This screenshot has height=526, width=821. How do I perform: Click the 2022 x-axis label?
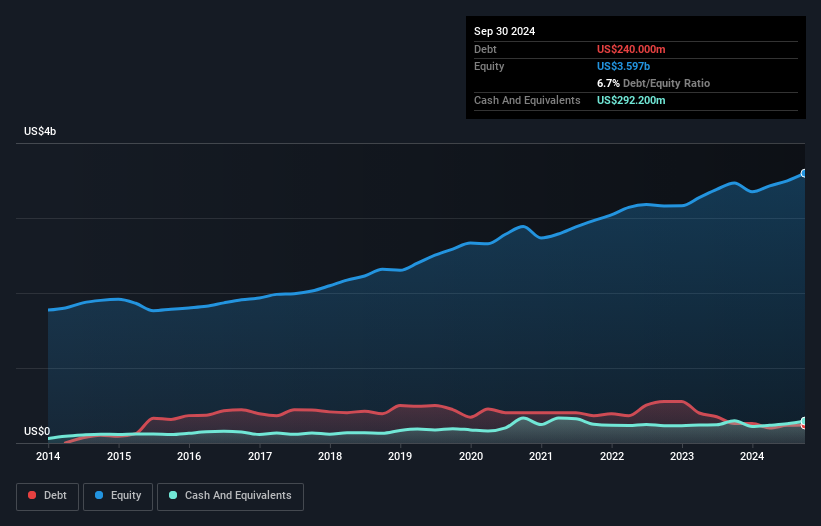pos(612,456)
